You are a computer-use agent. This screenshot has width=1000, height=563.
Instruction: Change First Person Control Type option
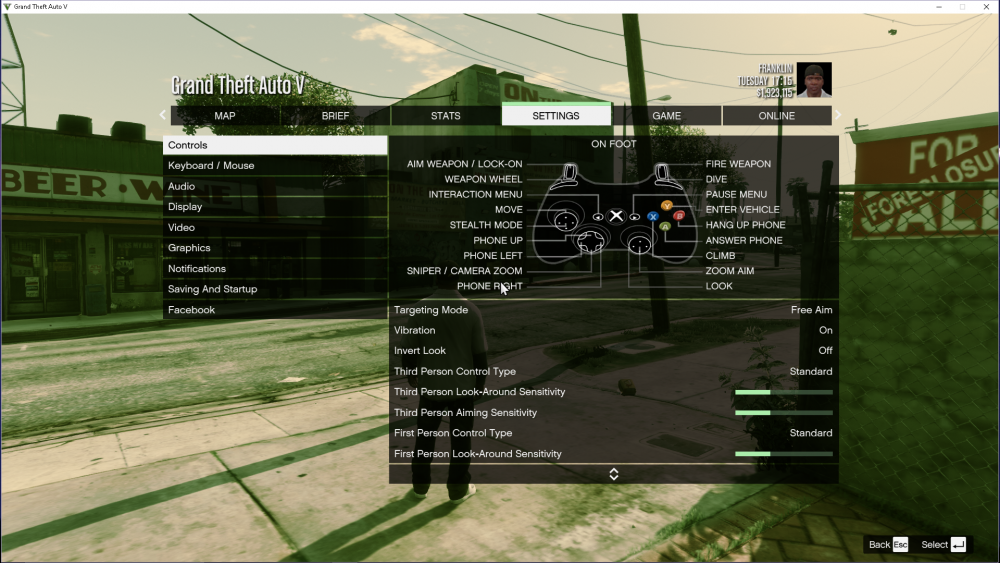[x=614, y=433]
